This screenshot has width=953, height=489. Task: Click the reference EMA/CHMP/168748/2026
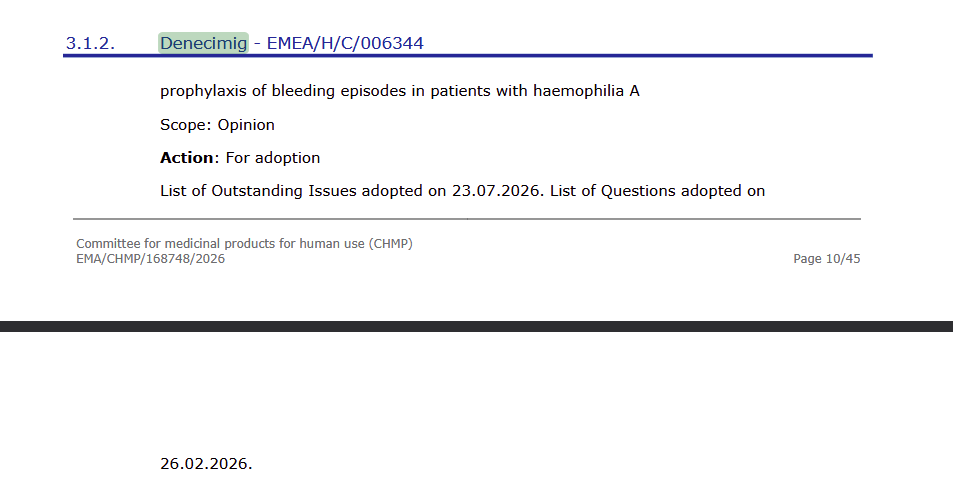151,259
